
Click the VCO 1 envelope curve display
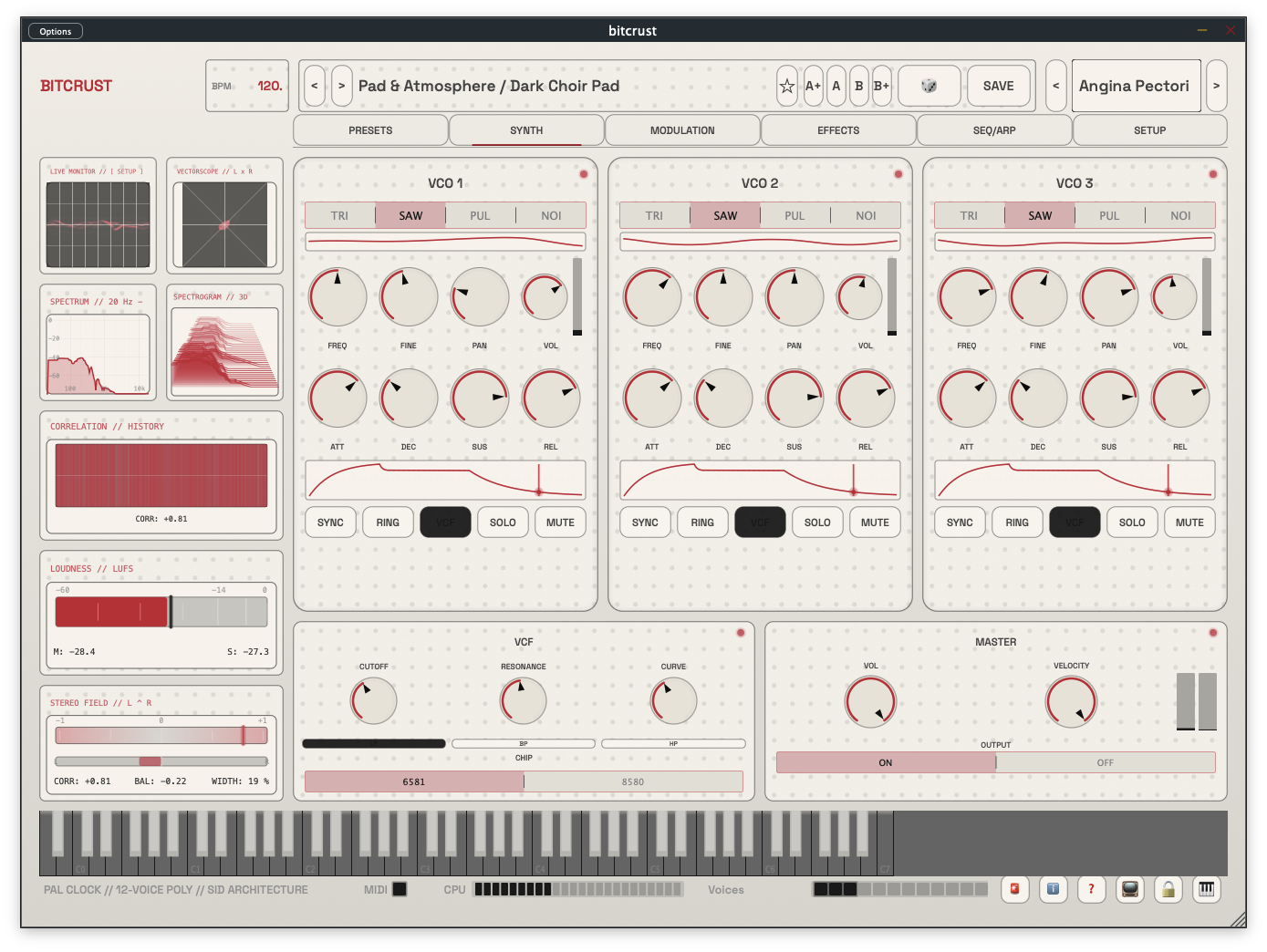tap(445, 480)
